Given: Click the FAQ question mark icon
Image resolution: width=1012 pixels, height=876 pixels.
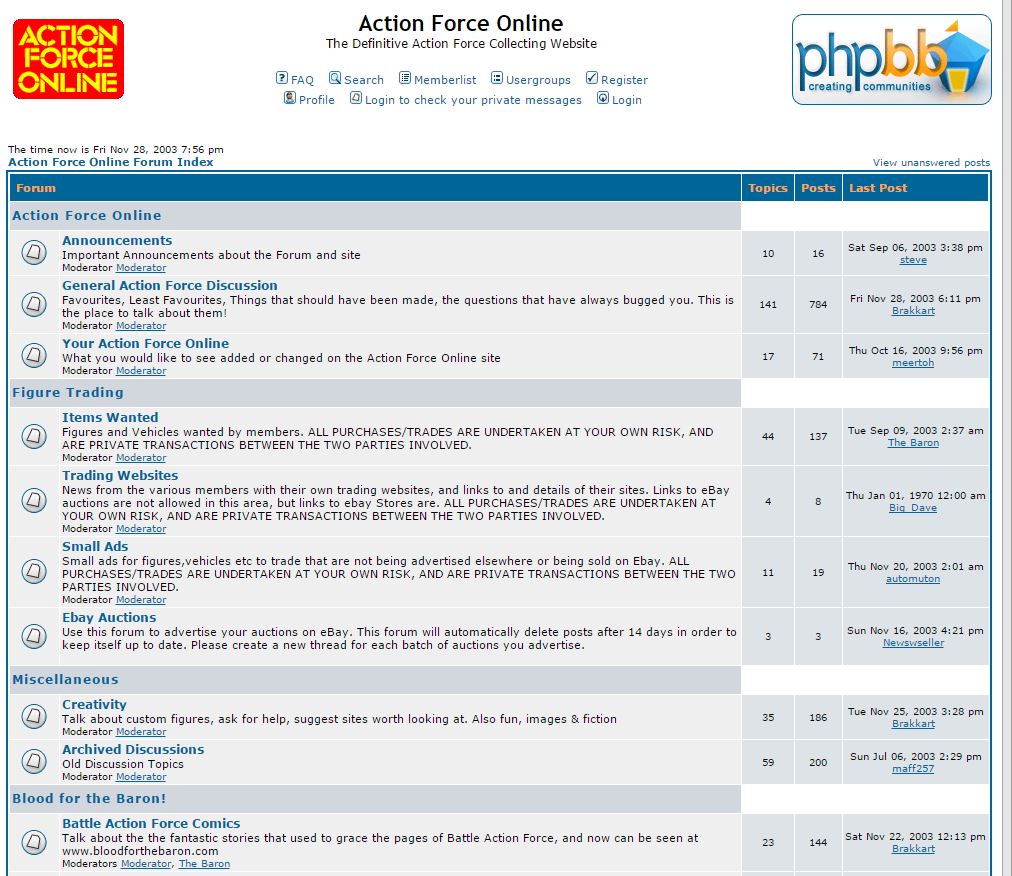Looking at the screenshot, I should click(281, 78).
